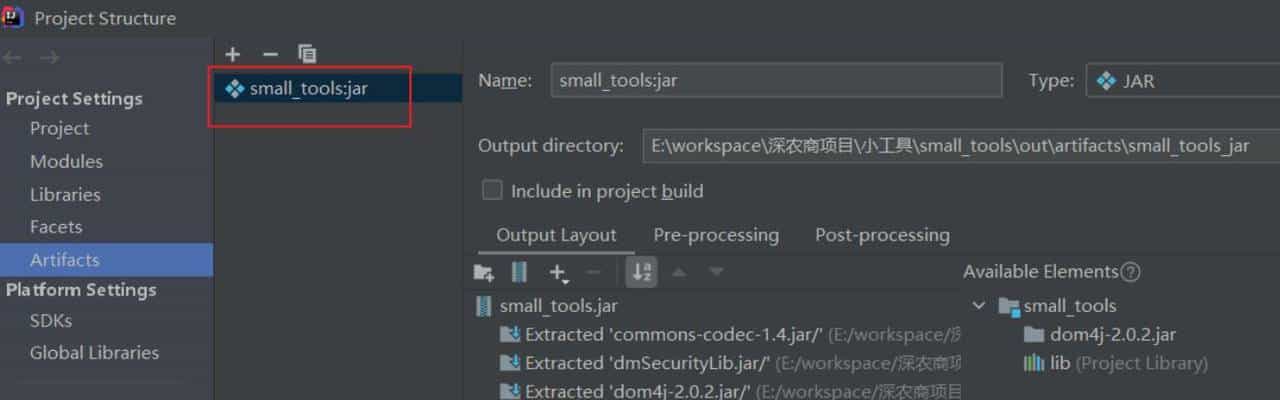Open the Global Libraries settings
The width and height of the screenshot is (1280, 400).
[x=94, y=352]
